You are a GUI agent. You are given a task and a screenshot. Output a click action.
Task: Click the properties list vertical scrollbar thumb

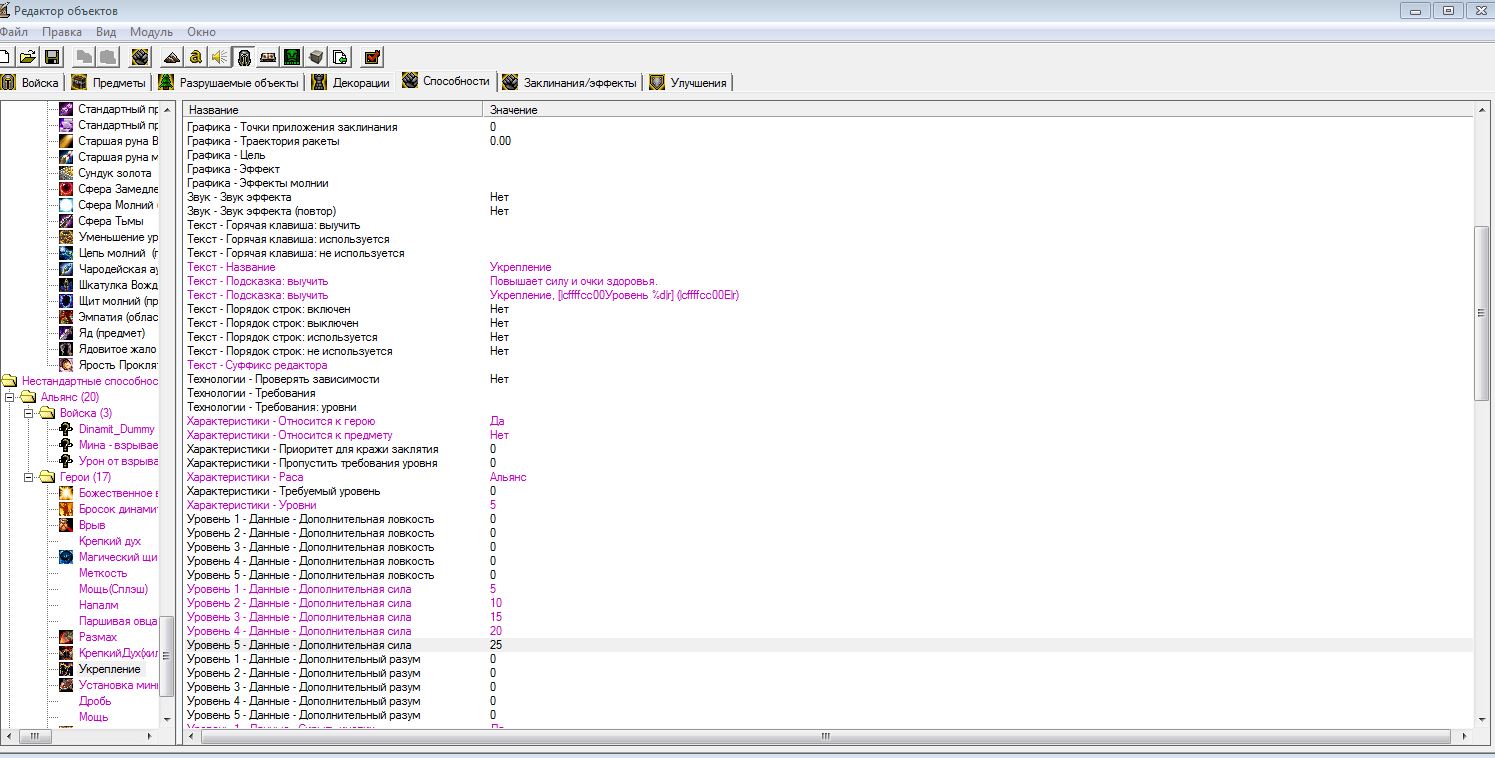tap(1482, 312)
